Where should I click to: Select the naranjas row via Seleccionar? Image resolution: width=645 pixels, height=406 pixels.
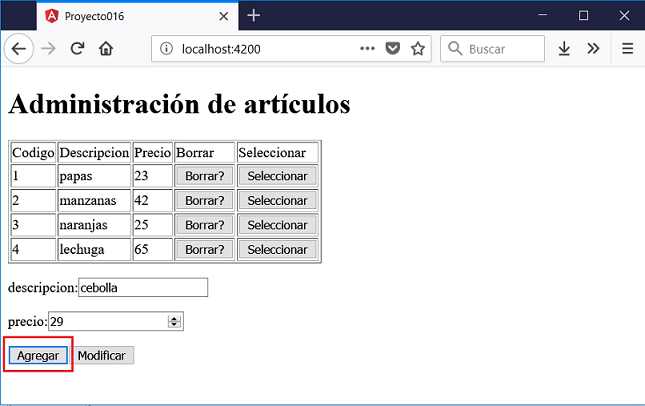pyautogui.click(x=278, y=225)
